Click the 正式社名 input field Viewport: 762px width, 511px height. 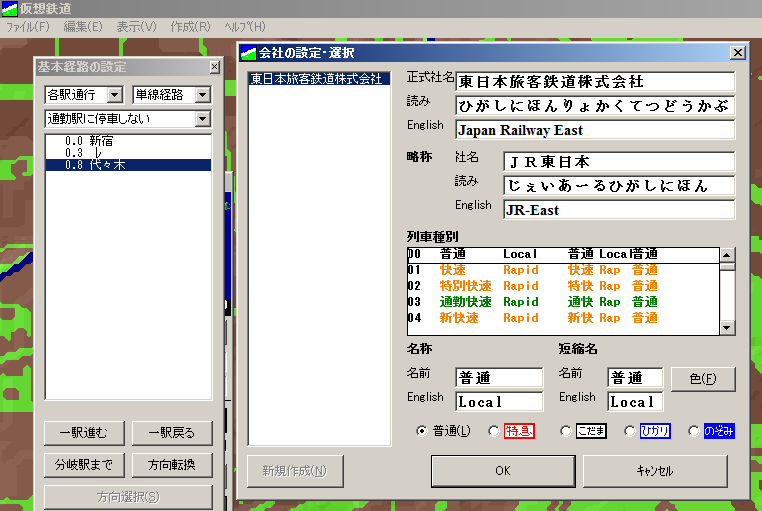595,82
